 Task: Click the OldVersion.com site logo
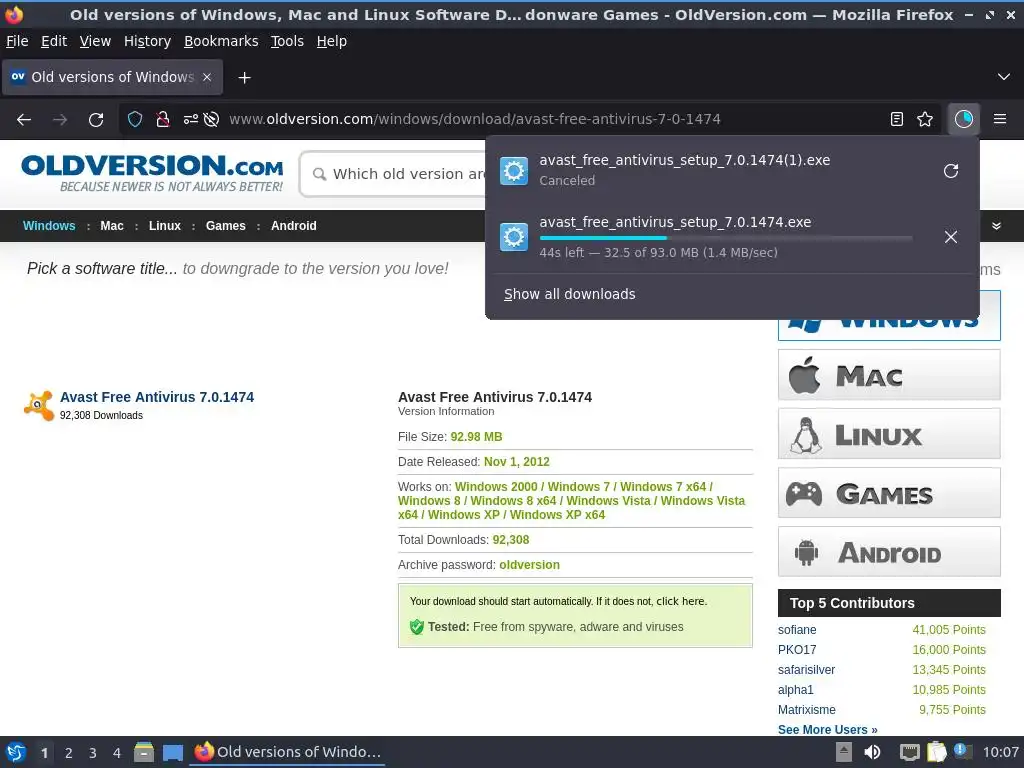(153, 173)
